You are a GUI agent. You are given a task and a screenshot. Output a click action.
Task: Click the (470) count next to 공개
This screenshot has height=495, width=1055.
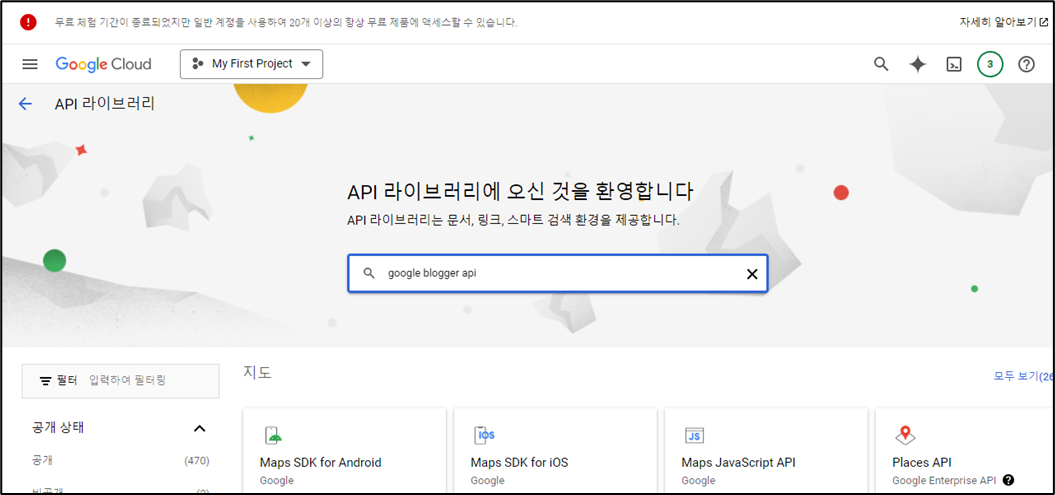tap(196, 461)
